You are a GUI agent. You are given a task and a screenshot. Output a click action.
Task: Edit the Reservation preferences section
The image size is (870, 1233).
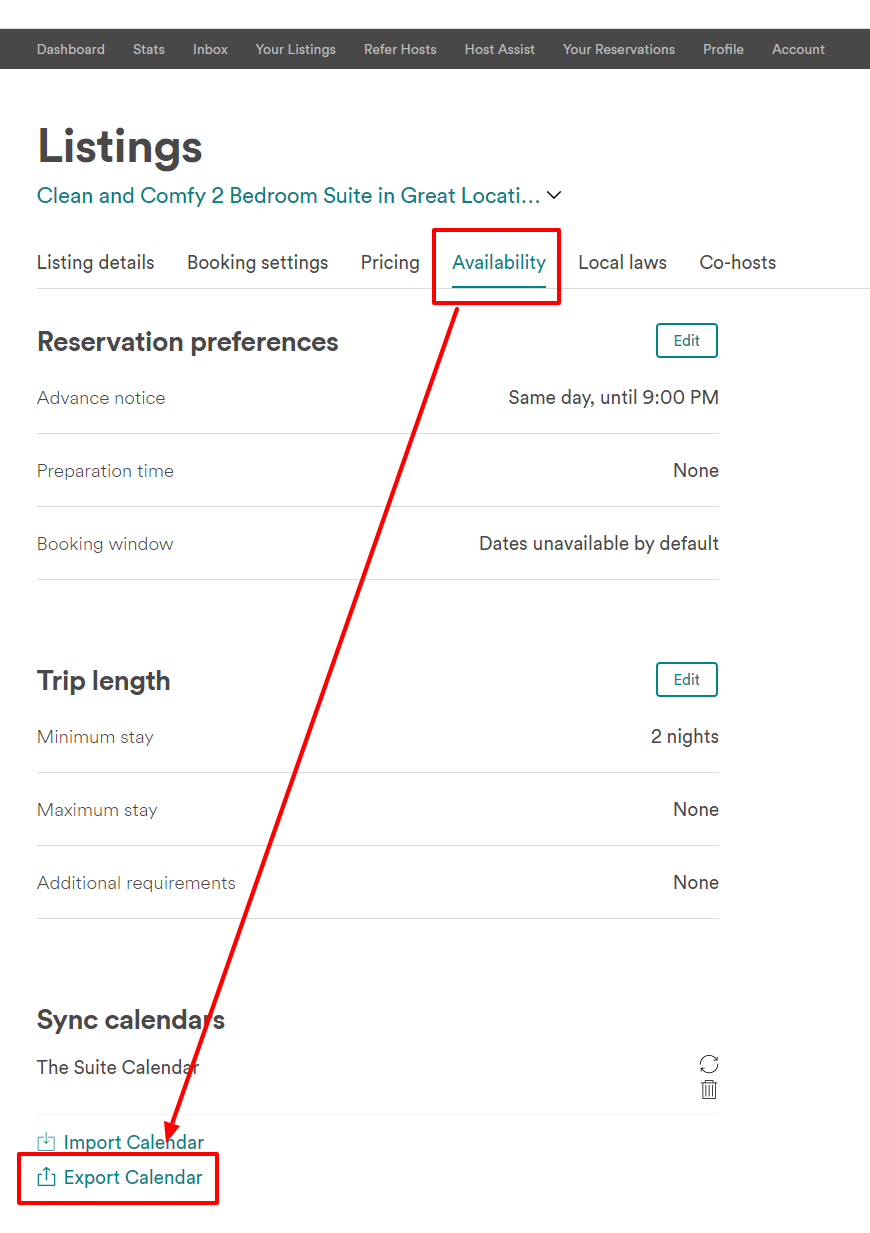[x=686, y=341]
